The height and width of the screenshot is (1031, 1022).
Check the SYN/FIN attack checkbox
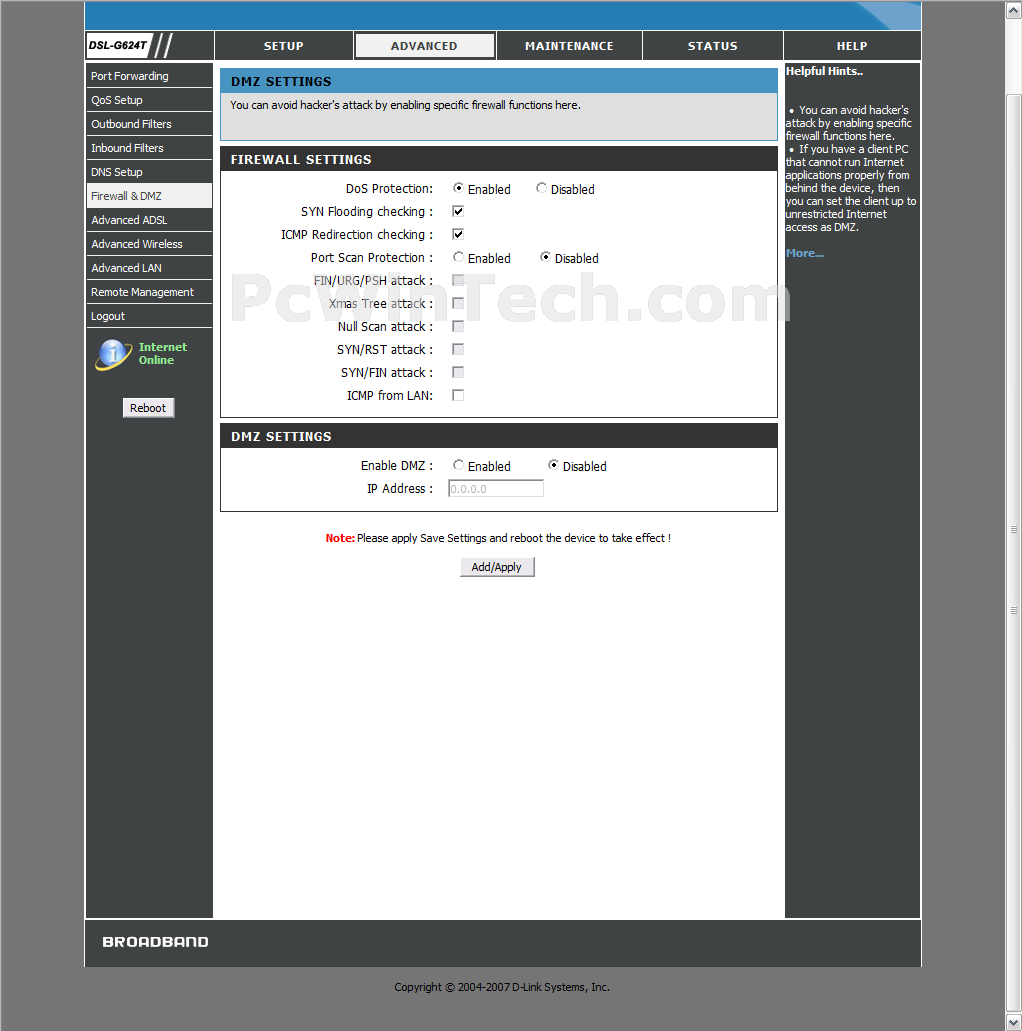coord(458,372)
